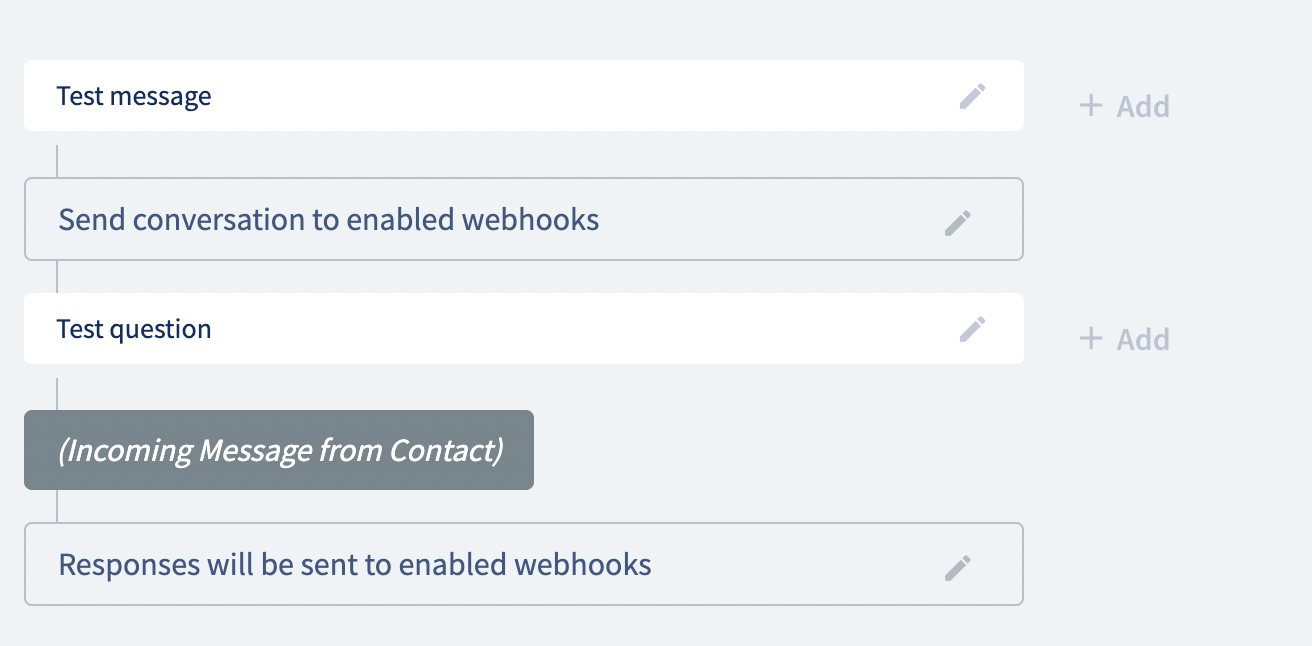Click blank area inside the Test message card

pos(580,96)
